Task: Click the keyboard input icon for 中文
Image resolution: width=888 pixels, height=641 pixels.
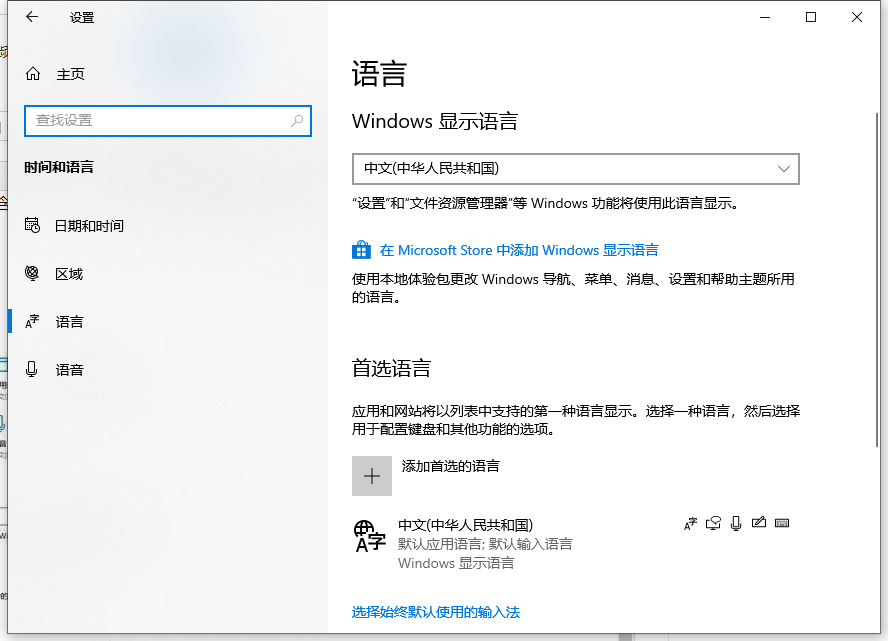Action: [781, 522]
